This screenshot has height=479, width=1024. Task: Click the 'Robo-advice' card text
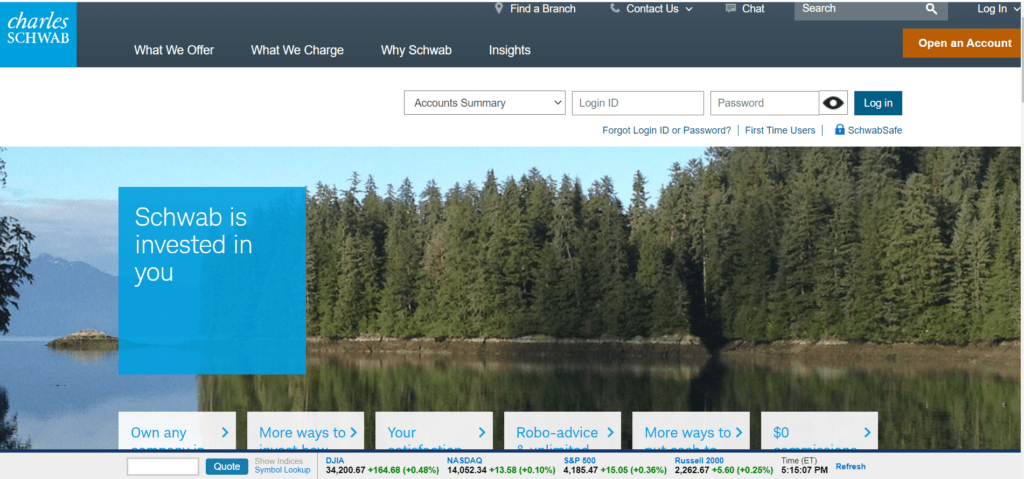pos(556,433)
